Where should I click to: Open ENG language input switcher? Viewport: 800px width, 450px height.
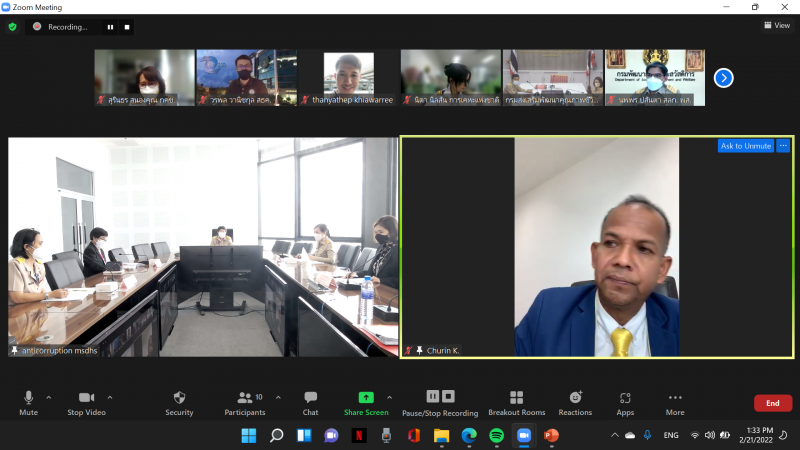671,435
